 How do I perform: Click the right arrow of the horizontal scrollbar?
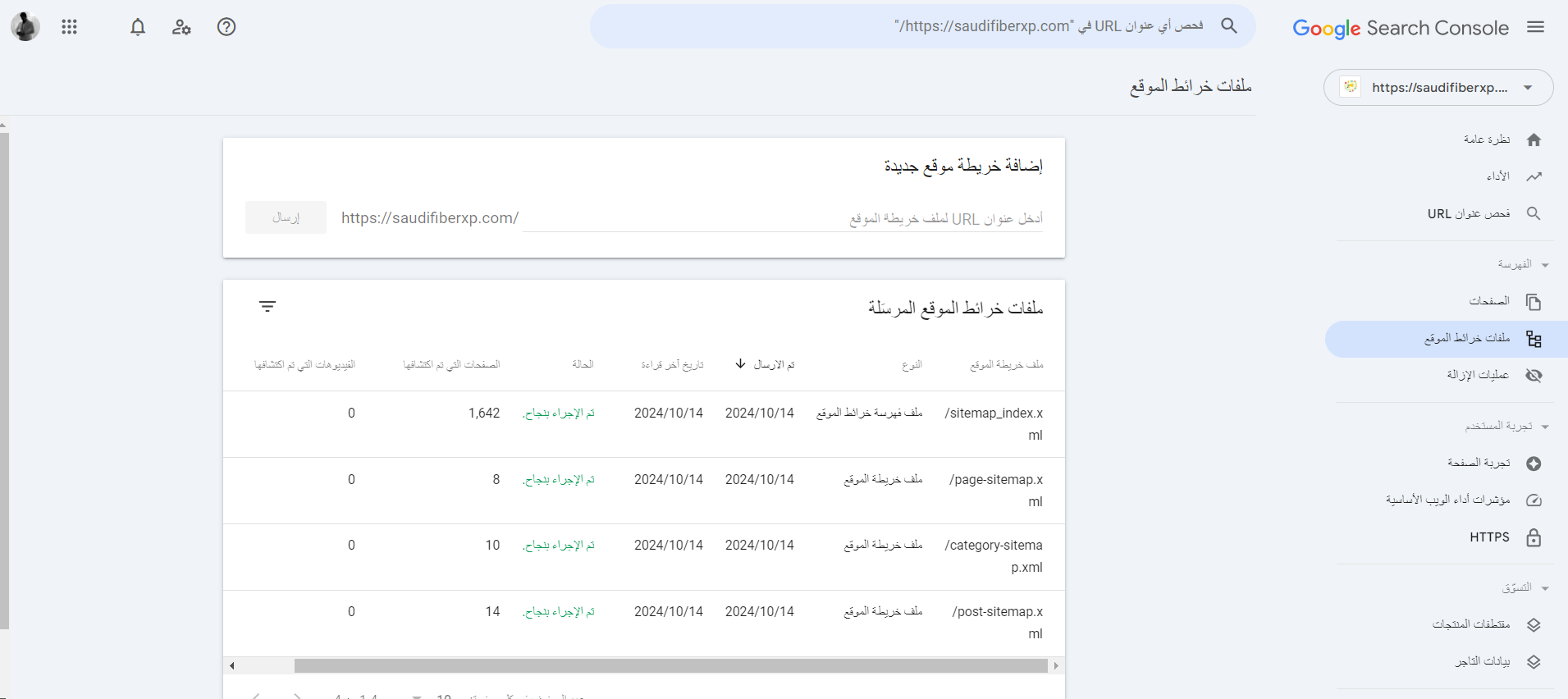(1056, 665)
